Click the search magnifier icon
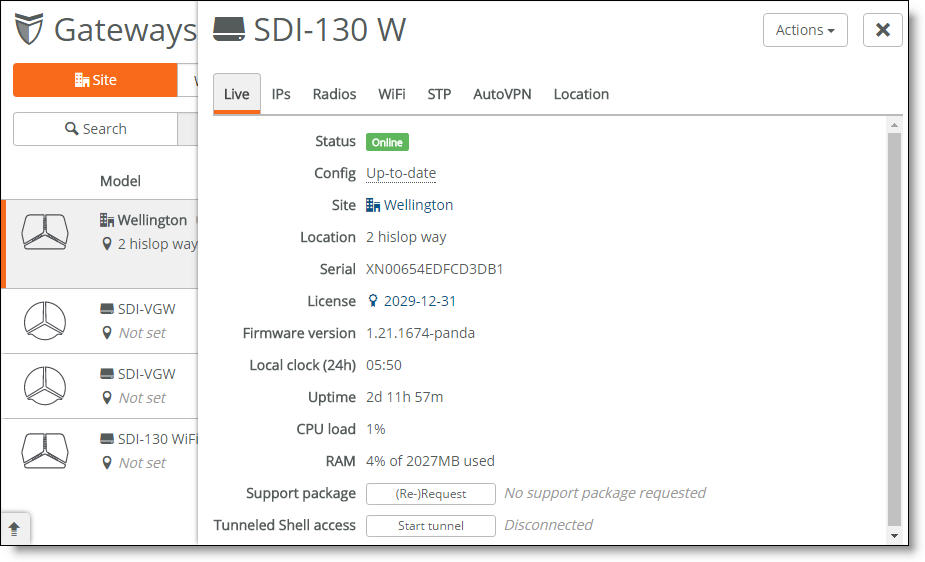This screenshot has height=562, width=925. click(x=71, y=129)
